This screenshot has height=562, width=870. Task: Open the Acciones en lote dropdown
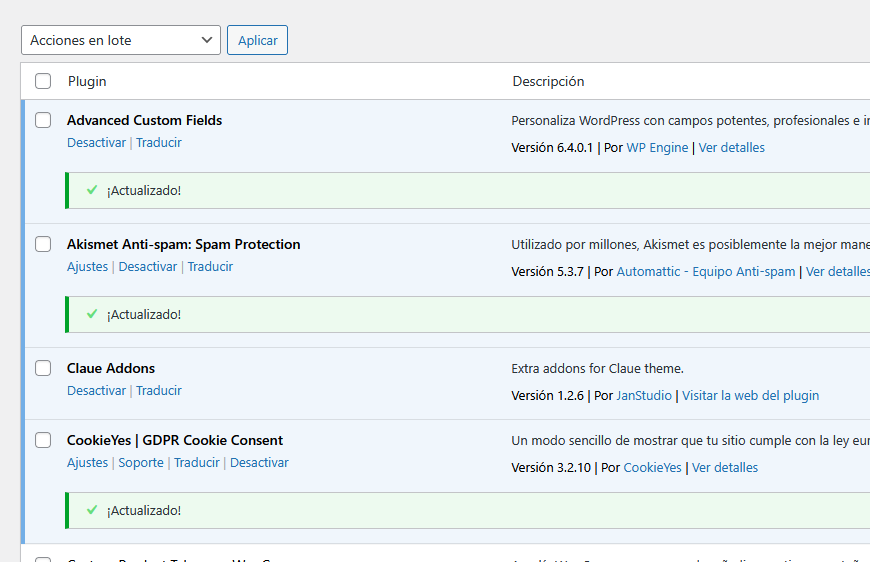point(121,40)
